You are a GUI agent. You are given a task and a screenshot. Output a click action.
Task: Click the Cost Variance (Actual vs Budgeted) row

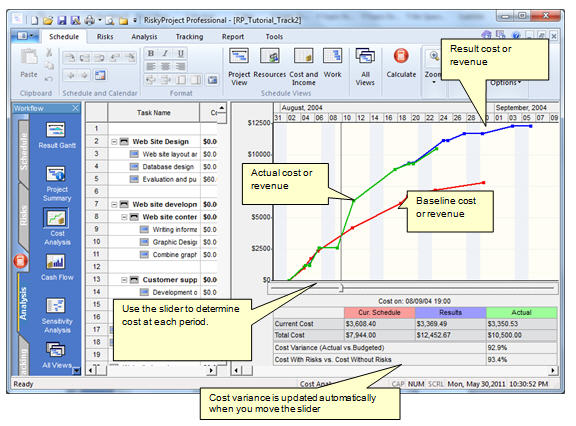pos(415,347)
